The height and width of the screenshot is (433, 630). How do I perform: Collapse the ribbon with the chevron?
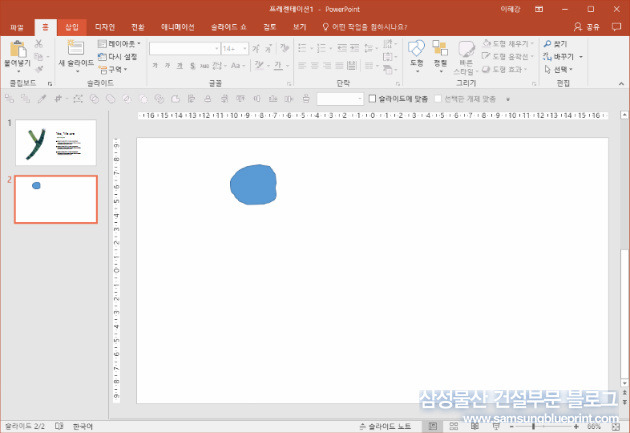click(x=622, y=83)
